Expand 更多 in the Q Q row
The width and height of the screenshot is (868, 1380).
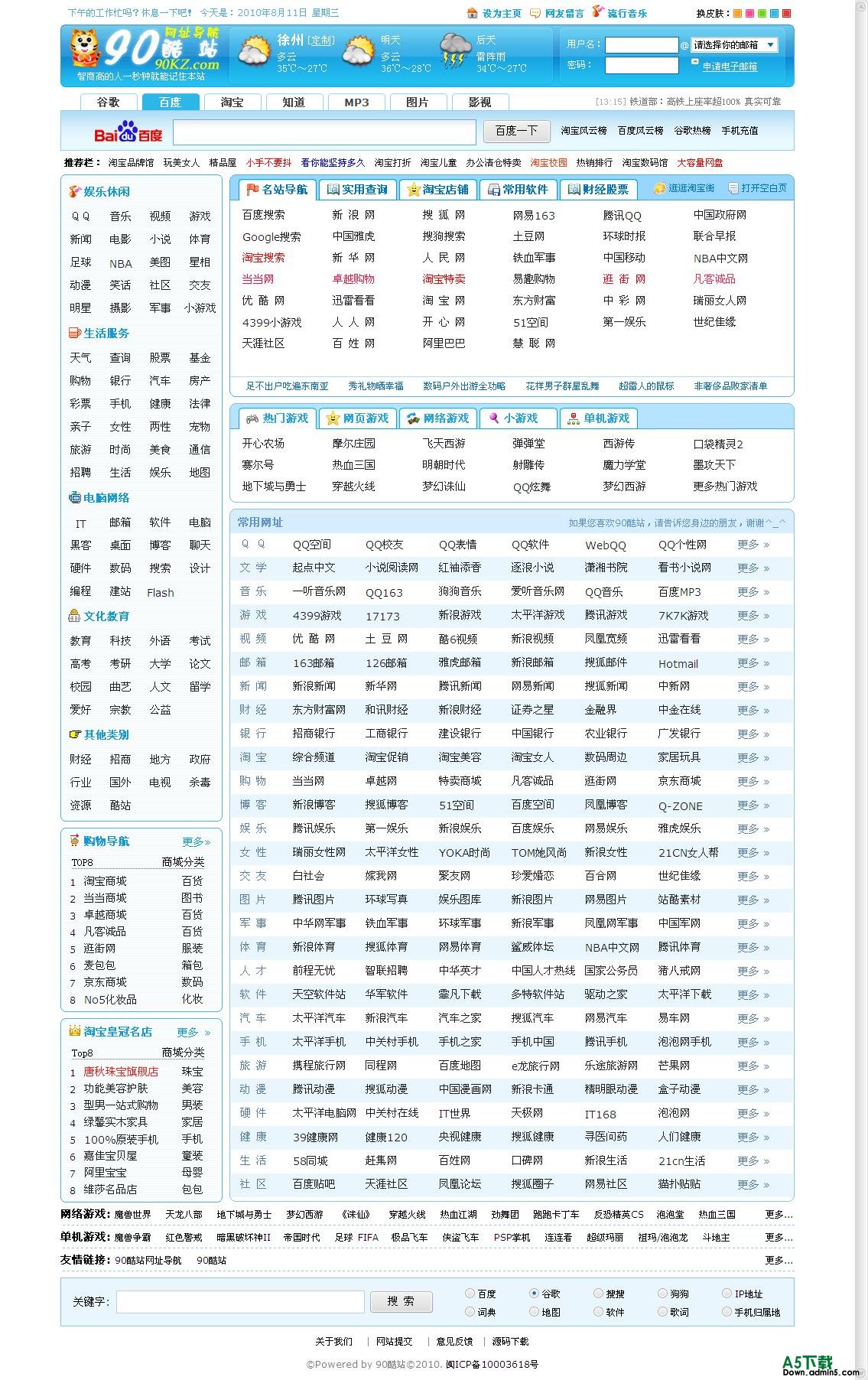click(753, 545)
